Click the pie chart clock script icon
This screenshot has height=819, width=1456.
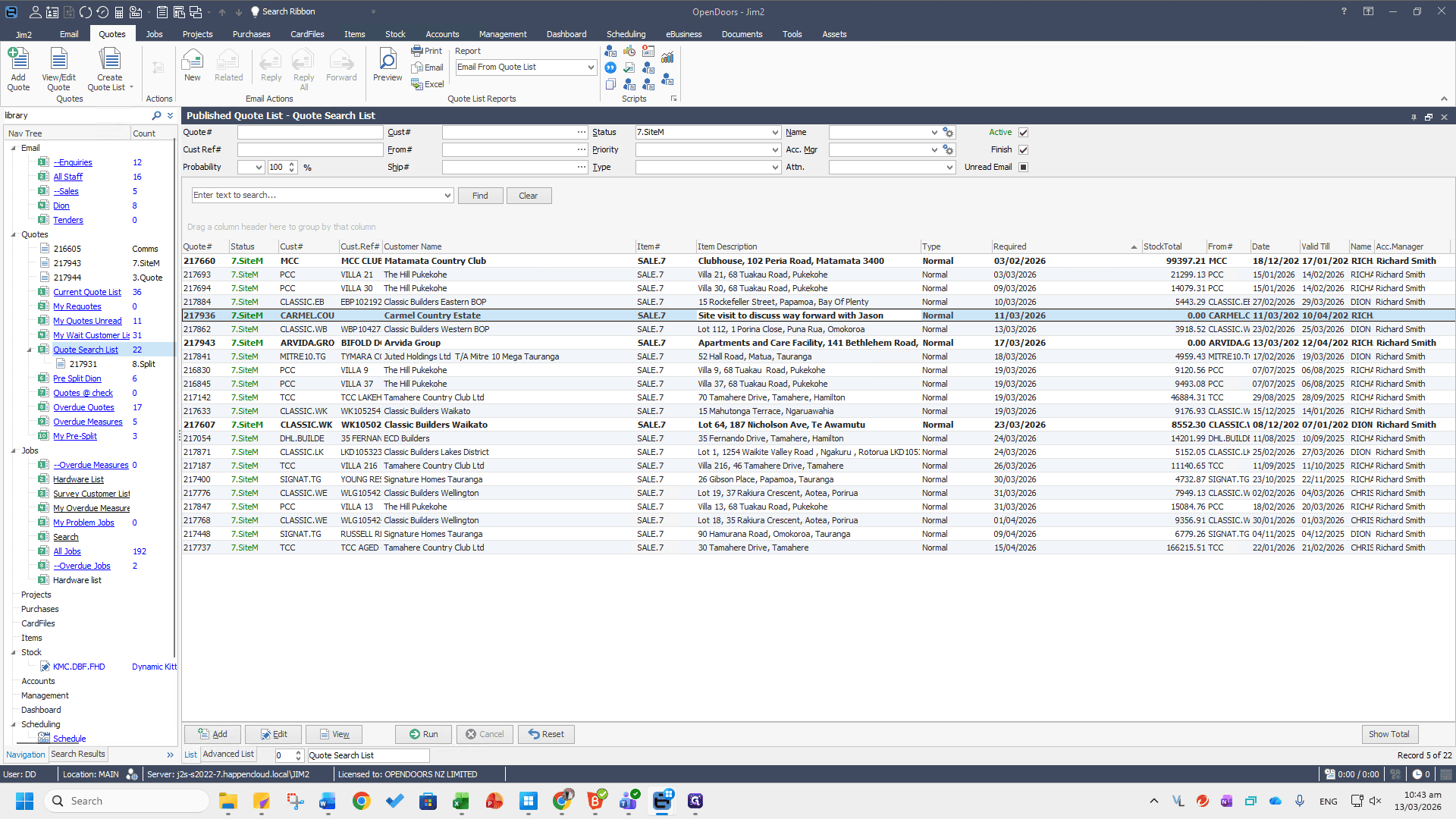[629, 51]
